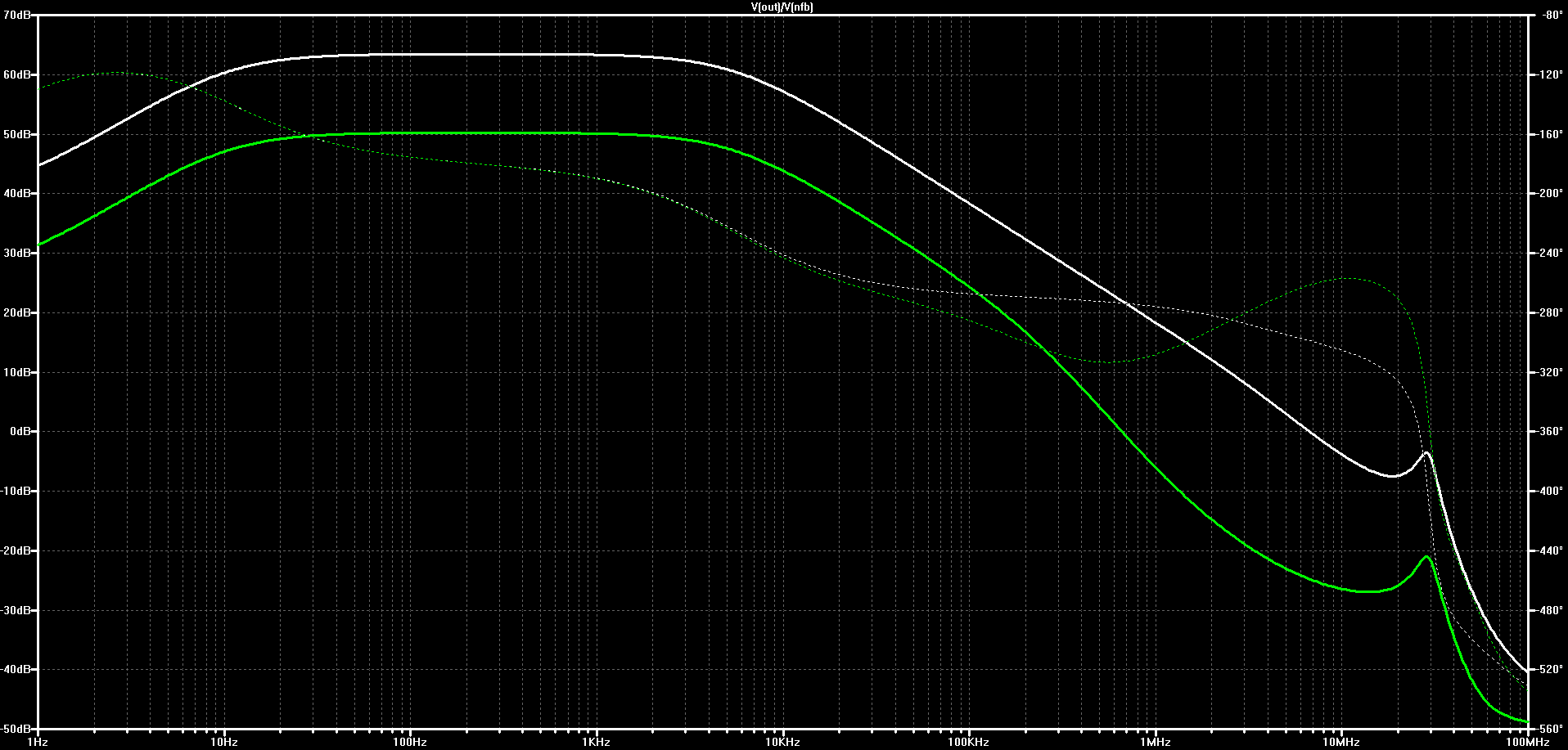Click the 50dB magnitude axis label
The height and width of the screenshot is (750, 1568).
coord(16,134)
